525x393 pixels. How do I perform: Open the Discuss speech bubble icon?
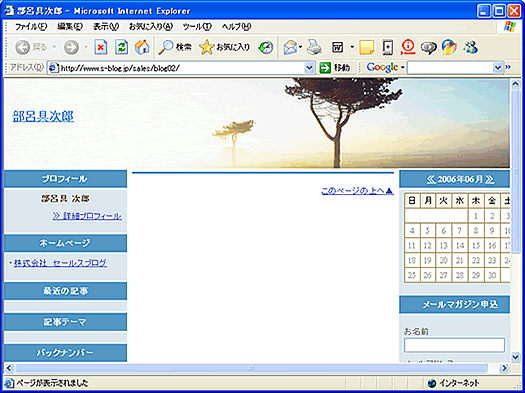tap(428, 47)
